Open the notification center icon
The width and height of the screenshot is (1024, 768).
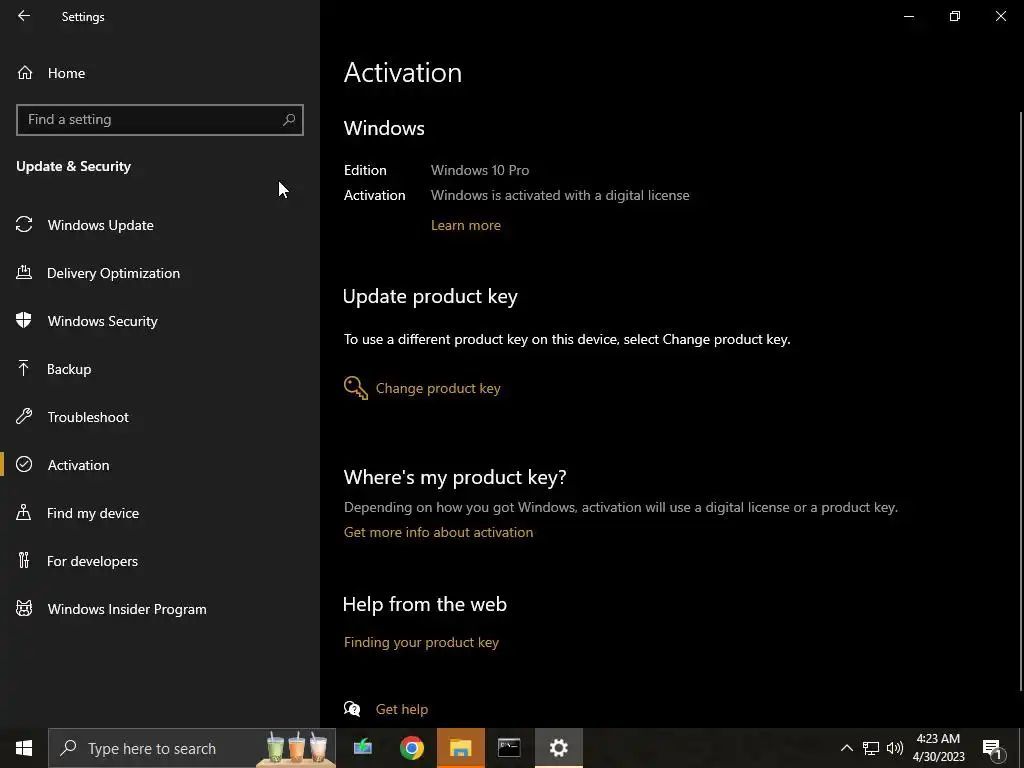tap(993, 748)
